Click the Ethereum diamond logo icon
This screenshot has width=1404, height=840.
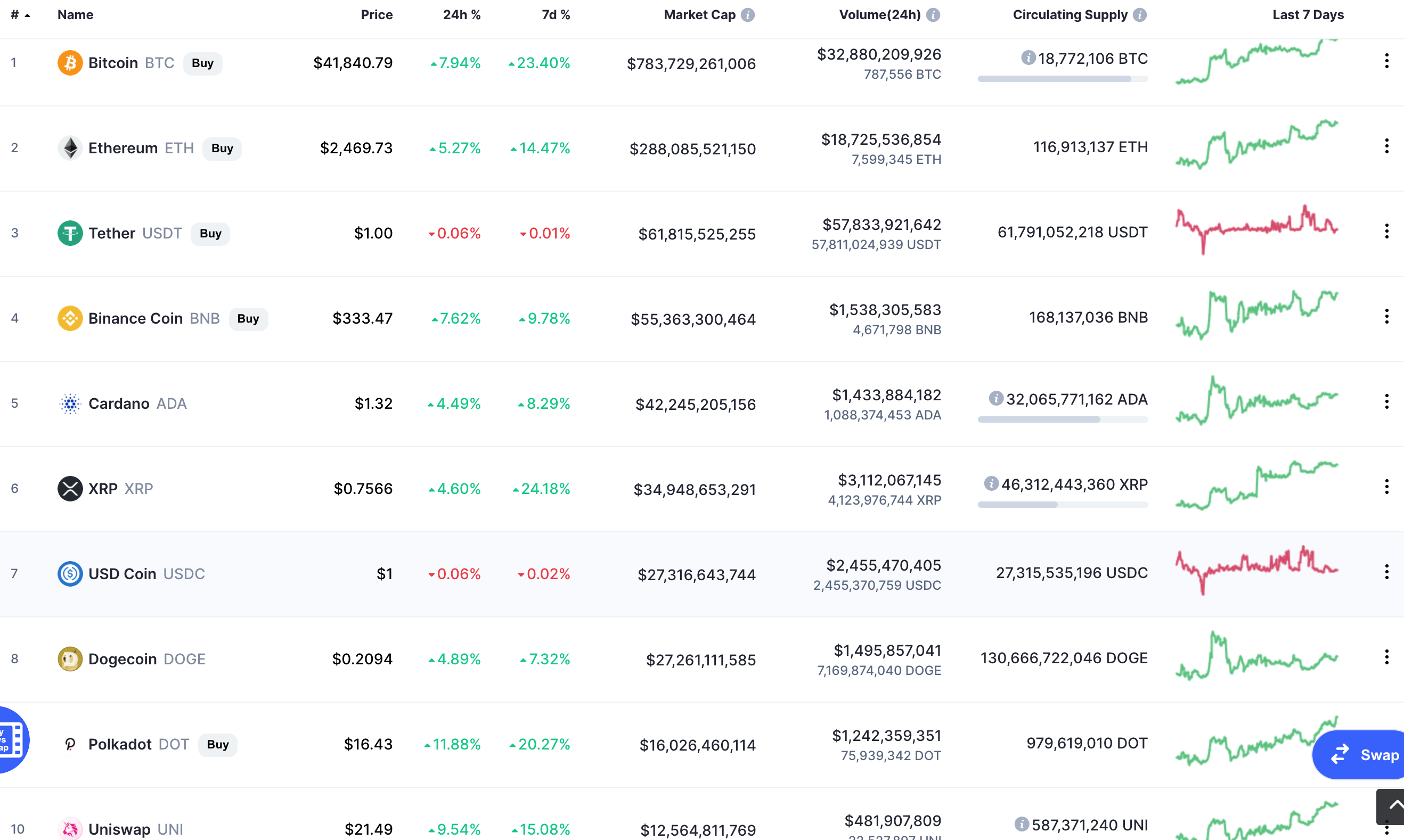pyautogui.click(x=70, y=149)
